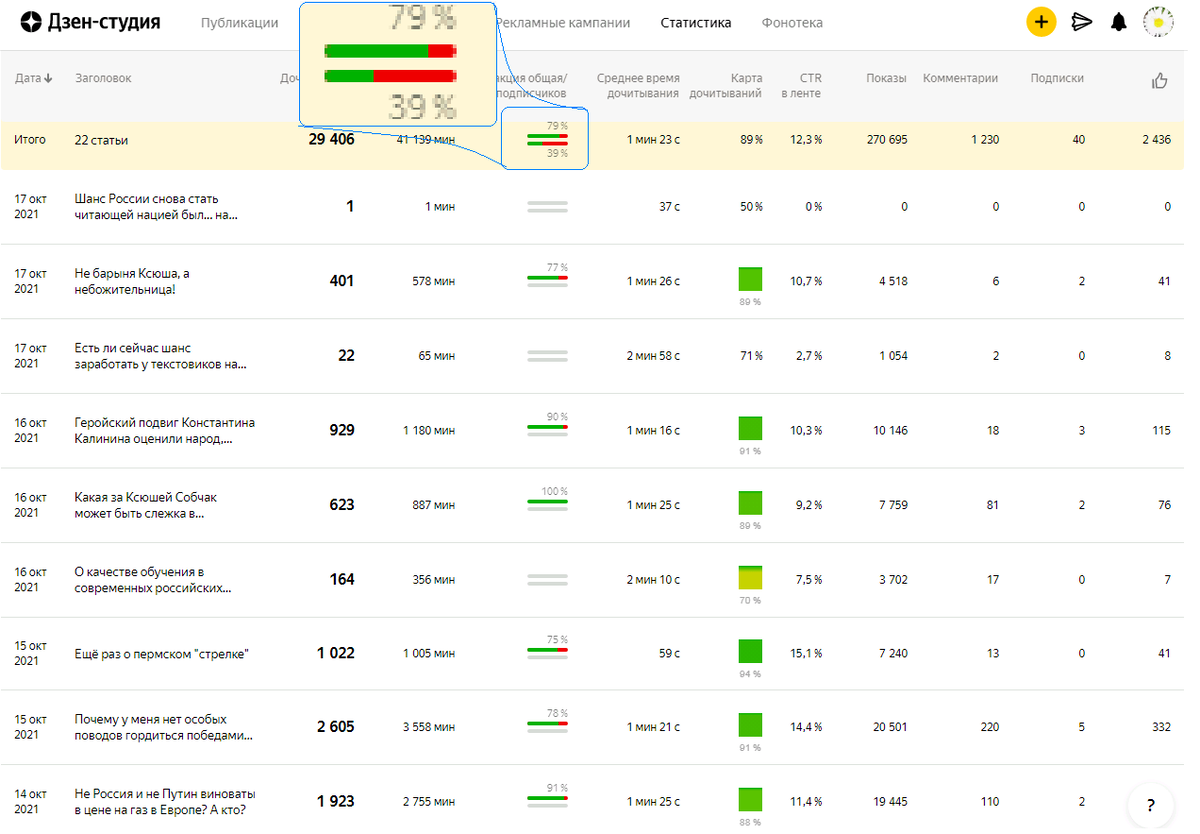Open article 'Почему у меня нет особых поводов гордиться'
Image resolution: width=1200 pixels, height=834 pixels.
tap(164, 727)
